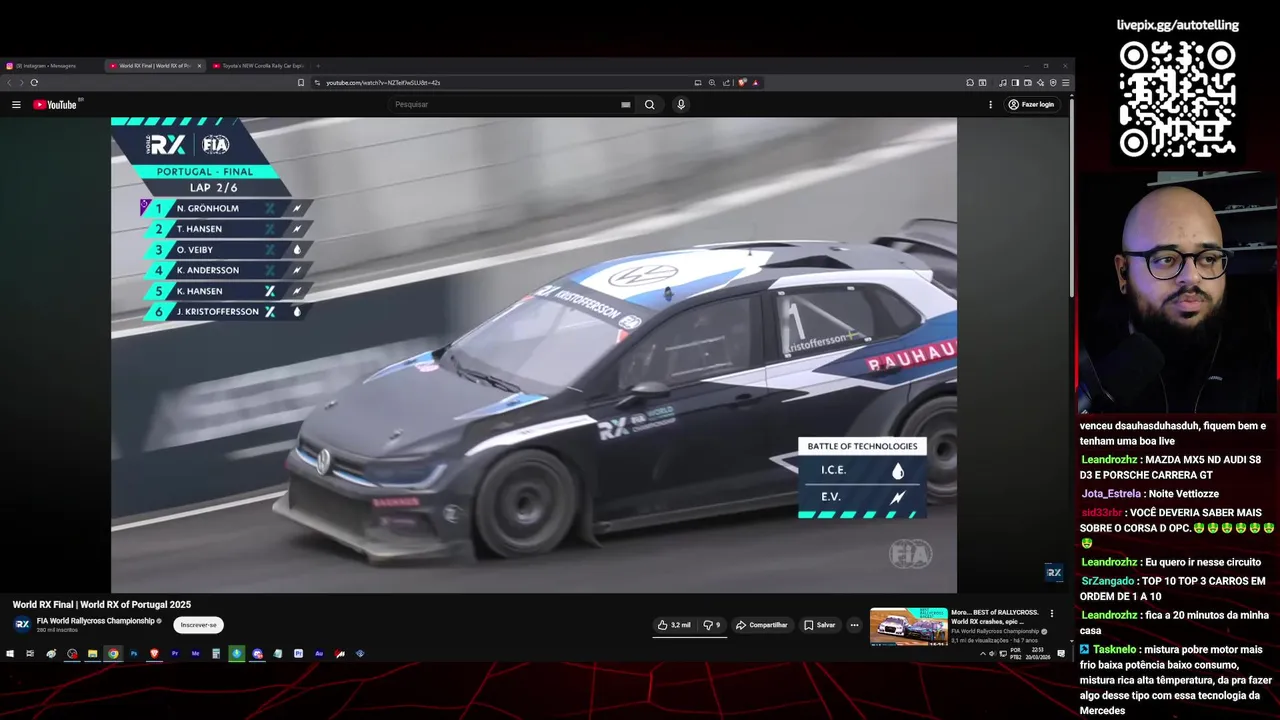
Task: Go forward in browser history
Action: pos(21,82)
